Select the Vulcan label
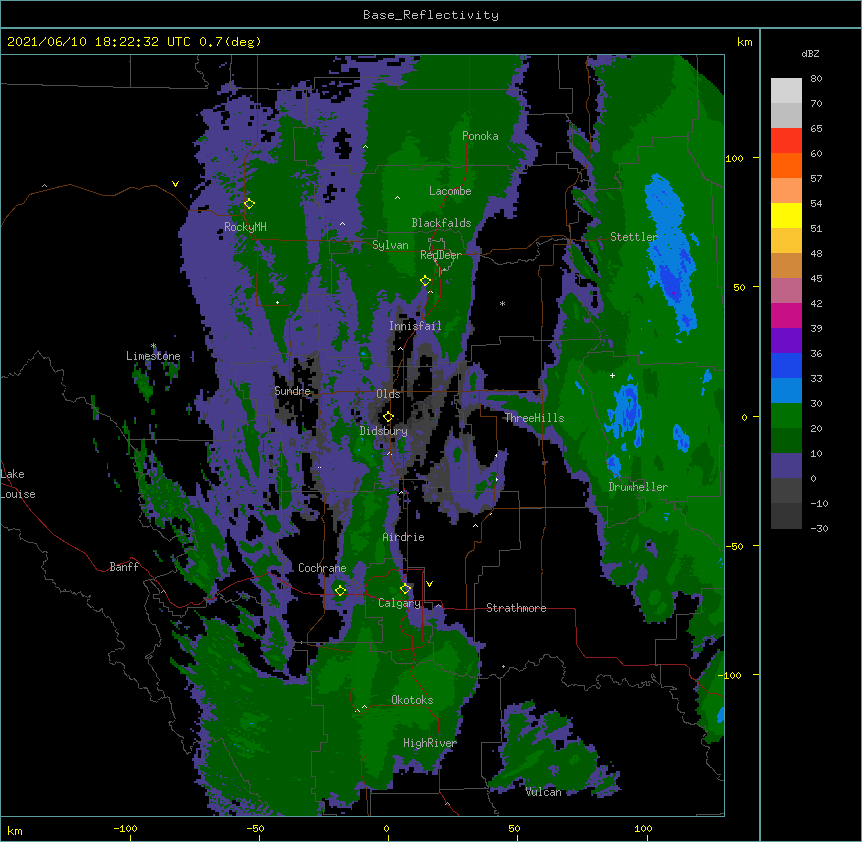Image resolution: width=862 pixels, height=842 pixels. [x=543, y=792]
